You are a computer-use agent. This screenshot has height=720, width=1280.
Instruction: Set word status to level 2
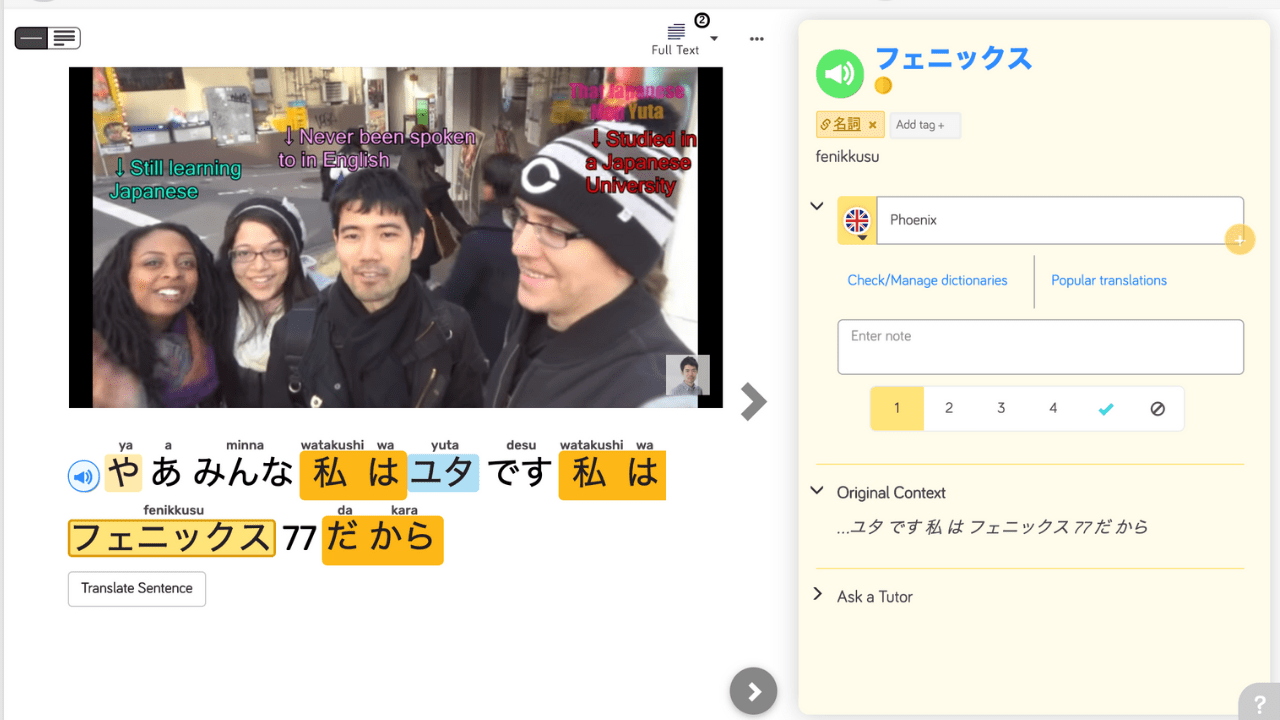[949, 408]
